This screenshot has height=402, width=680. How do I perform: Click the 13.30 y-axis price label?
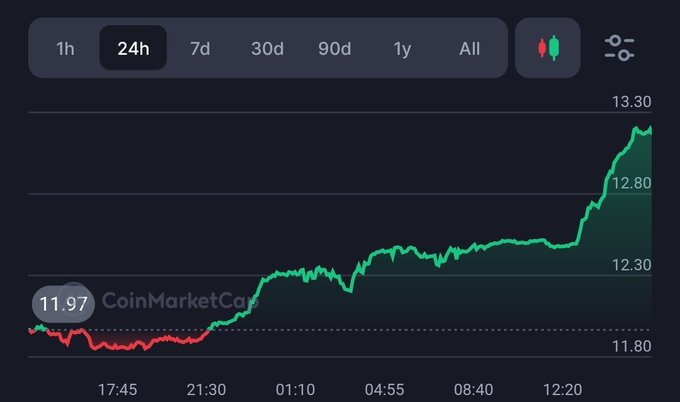point(631,102)
